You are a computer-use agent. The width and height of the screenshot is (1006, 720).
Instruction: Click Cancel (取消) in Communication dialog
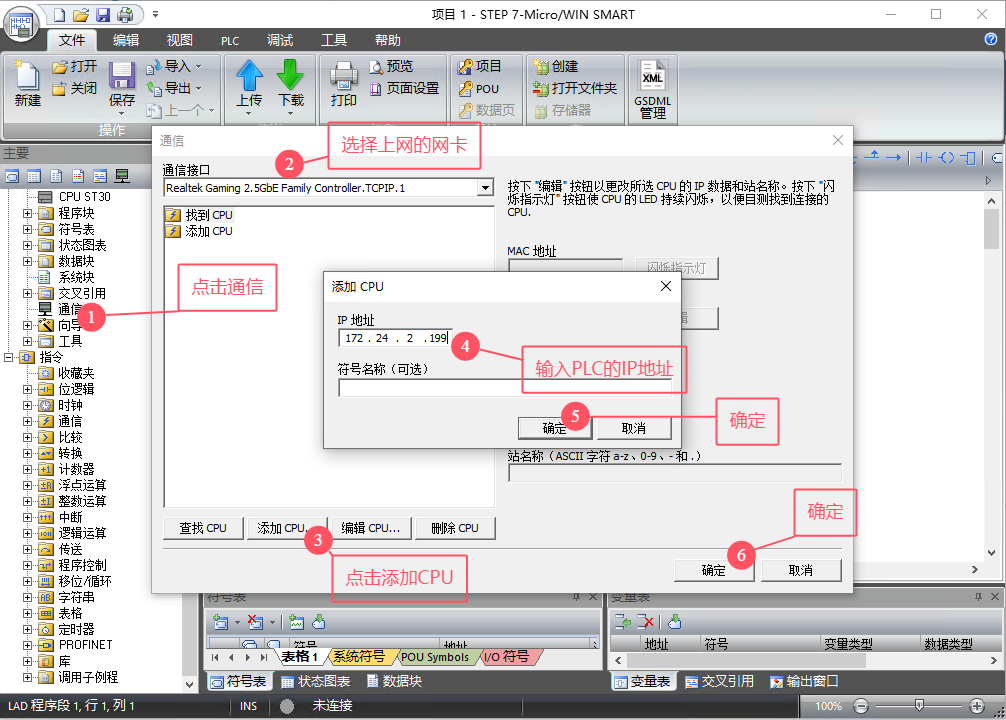coord(801,570)
